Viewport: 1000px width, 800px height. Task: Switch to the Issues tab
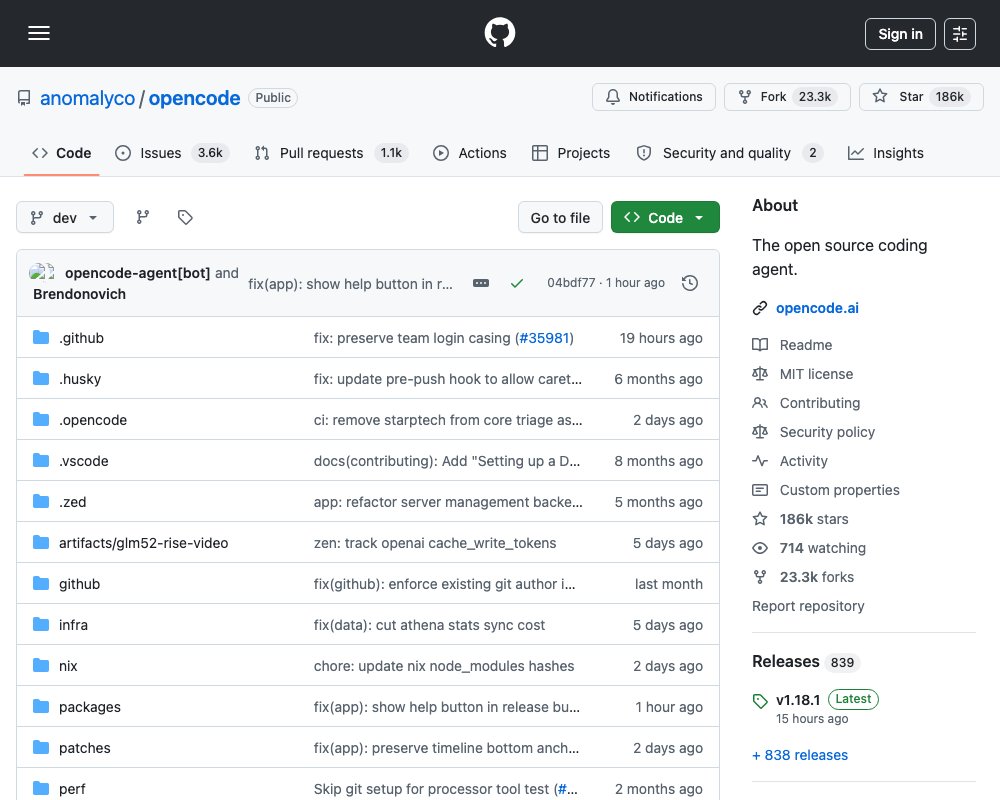pyautogui.click(x=172, y=153)
